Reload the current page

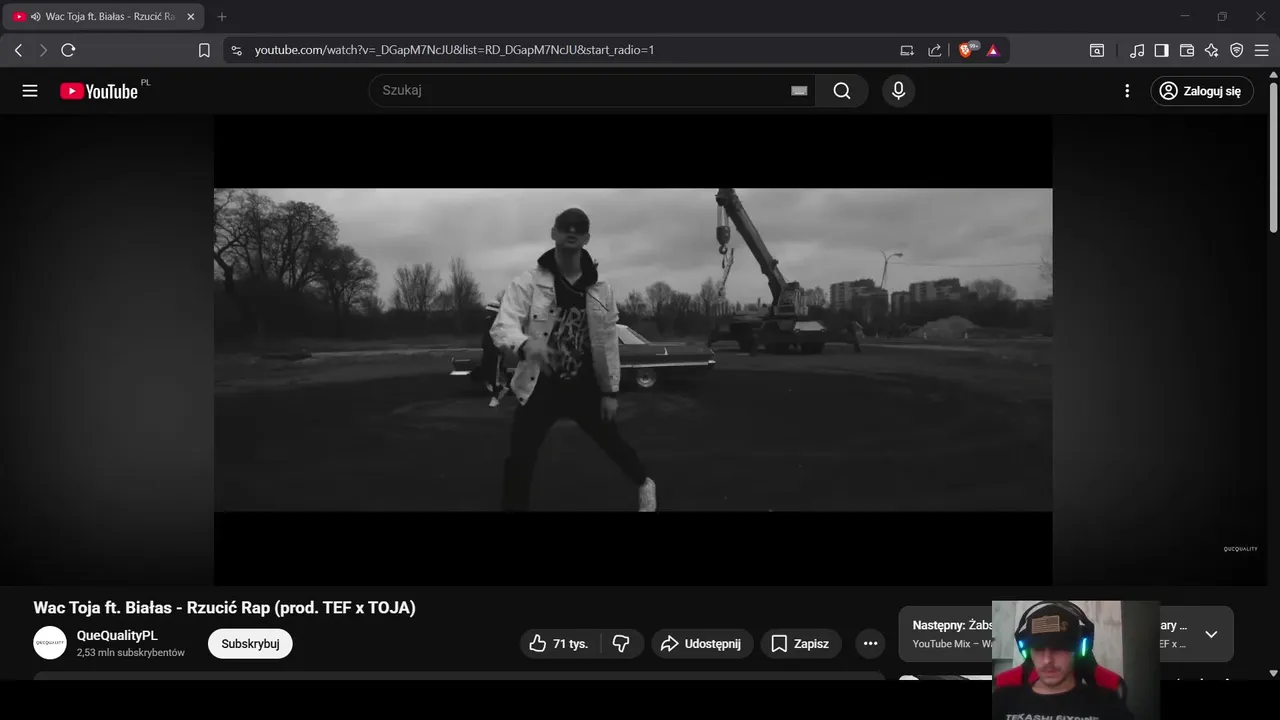(68, 50)
